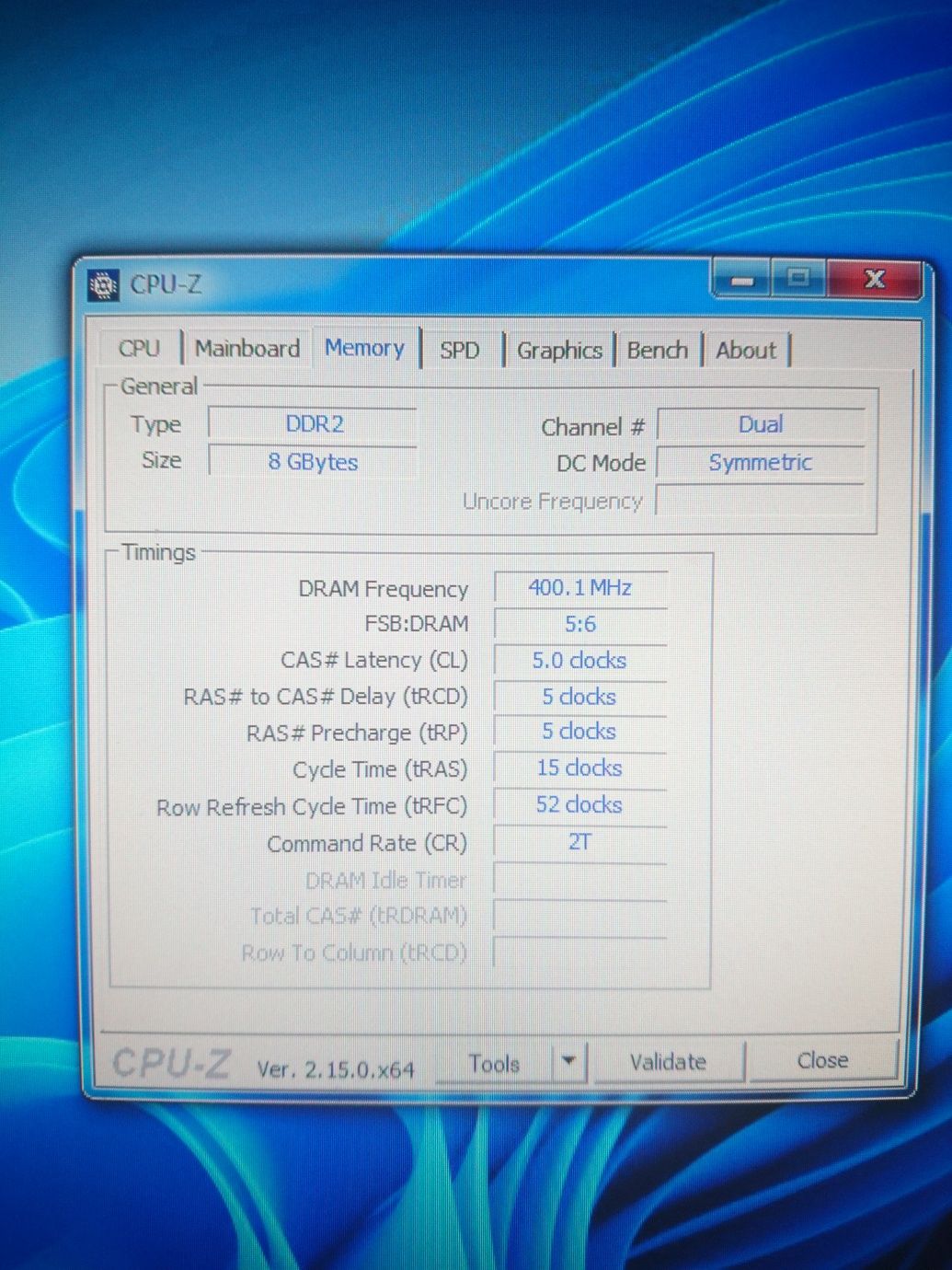Click the tRP 5 clocks value

[580, 732]
